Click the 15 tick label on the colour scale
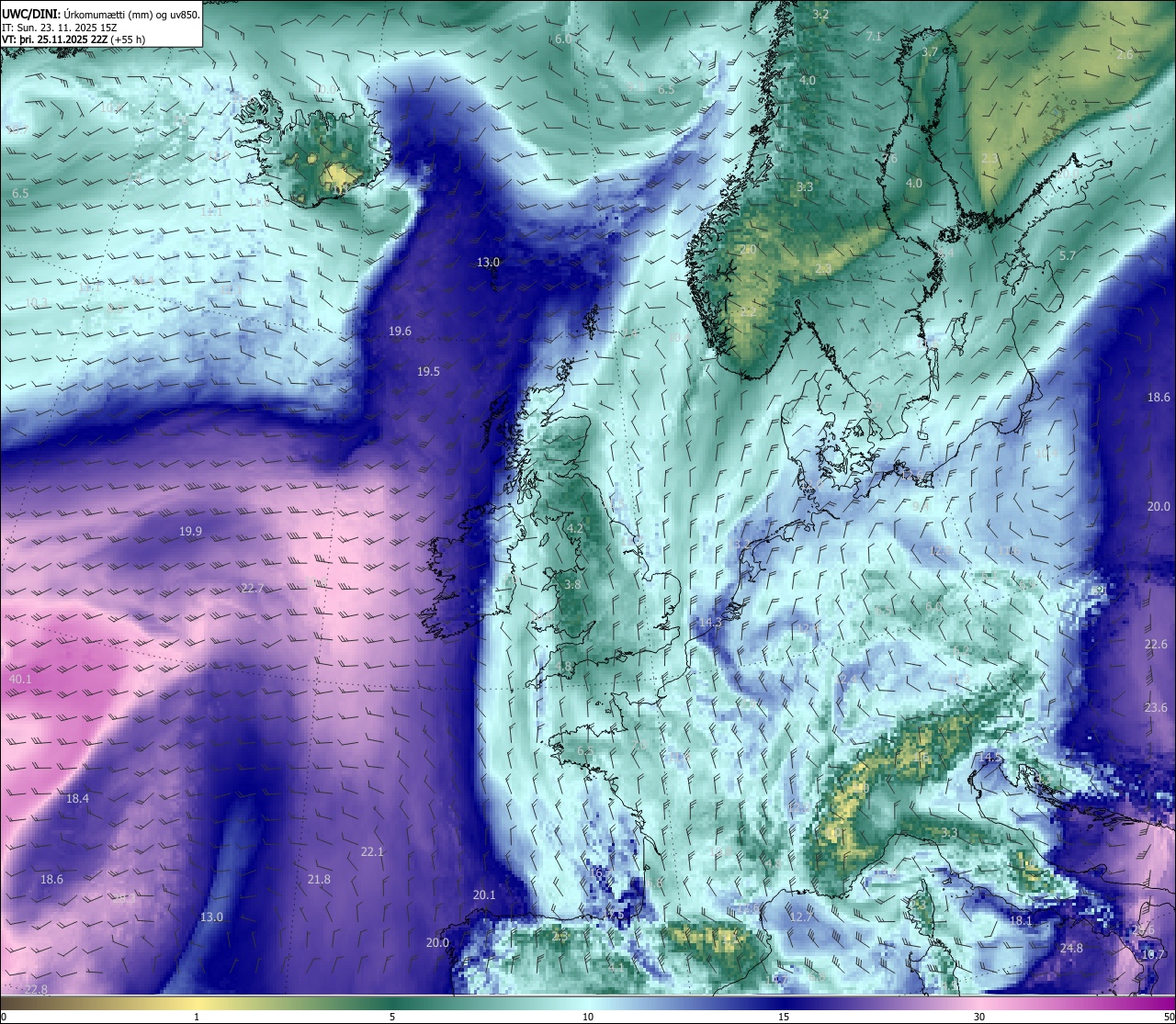This screenshot has height=1024, width=1176. (x=783, y=1017)
